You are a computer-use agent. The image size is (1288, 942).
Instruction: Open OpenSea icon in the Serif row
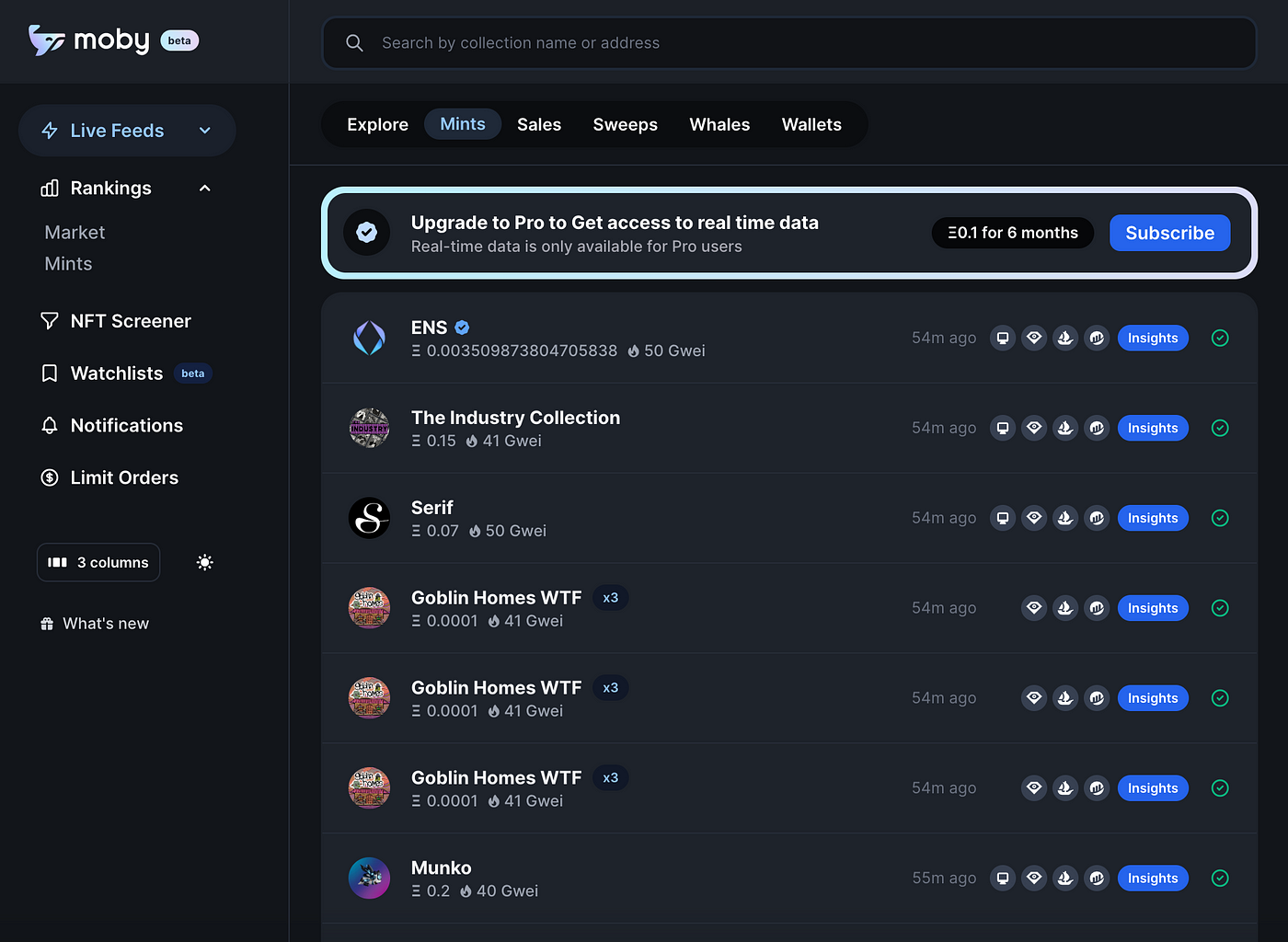(x=1065, y=518)
